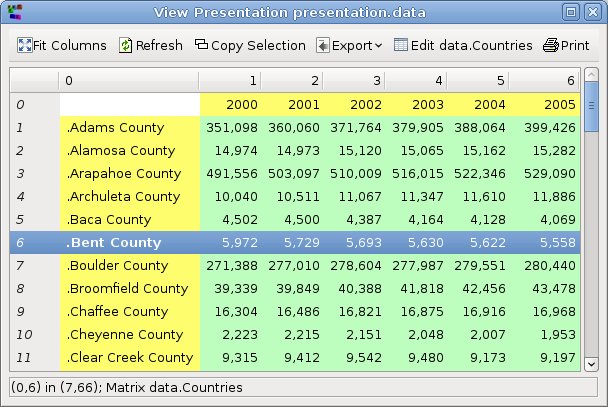The image size is (608, 407).
Task: Click the value 14,973
Action: (298, 150)
